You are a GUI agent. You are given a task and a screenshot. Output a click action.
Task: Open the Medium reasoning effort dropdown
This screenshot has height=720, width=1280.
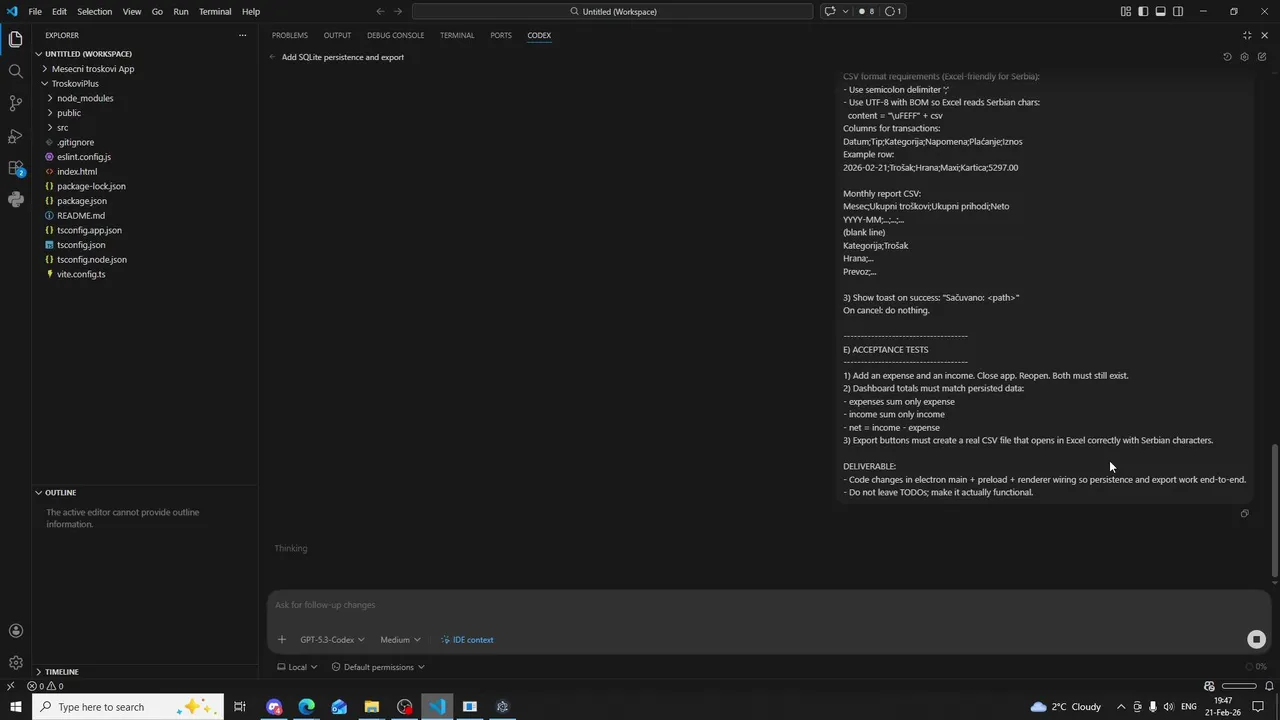coord(400,640)
